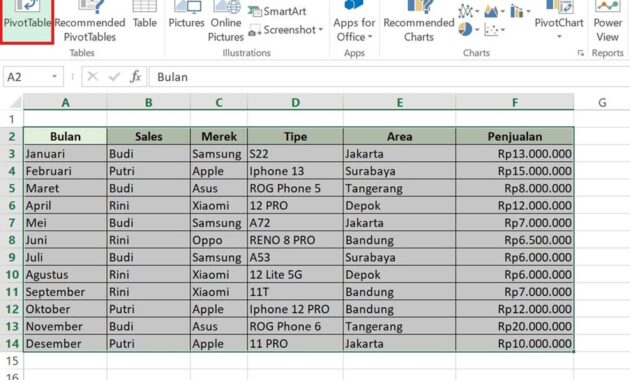Select row 1 header
Screen dimensions: 630x380
(x=12, y=119)
